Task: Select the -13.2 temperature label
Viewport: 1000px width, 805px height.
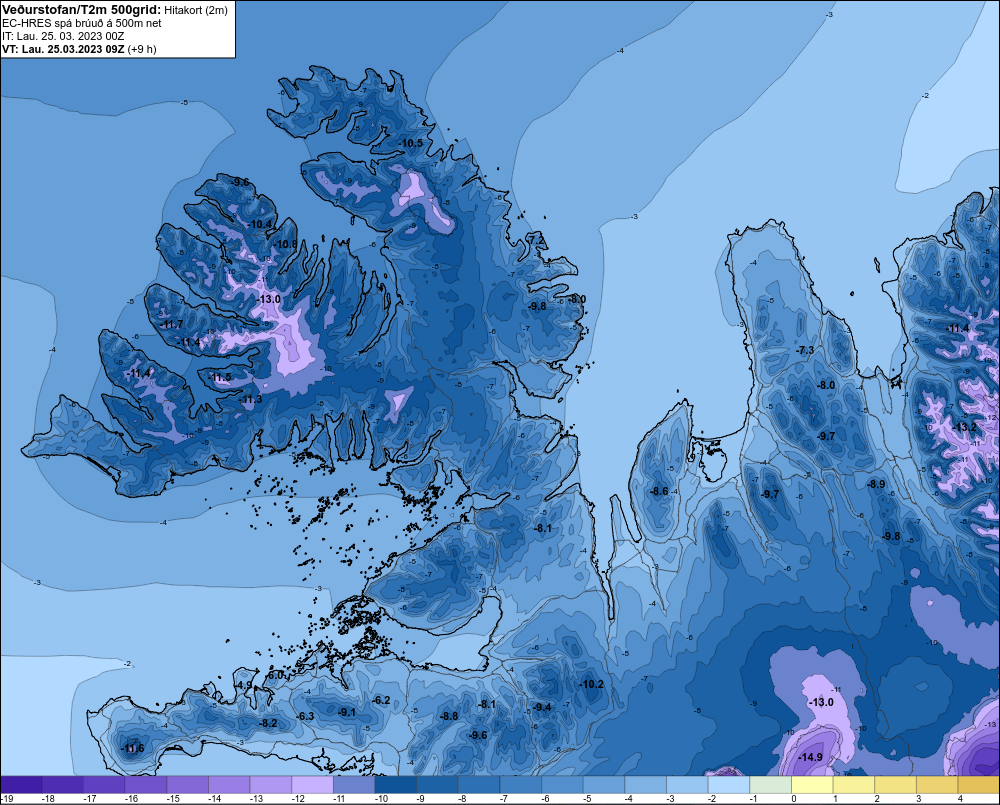Action: (x=964, y=427)
